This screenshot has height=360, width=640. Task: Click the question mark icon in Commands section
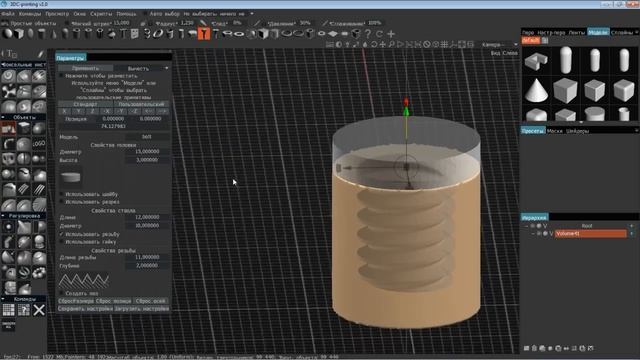[24, 310]
